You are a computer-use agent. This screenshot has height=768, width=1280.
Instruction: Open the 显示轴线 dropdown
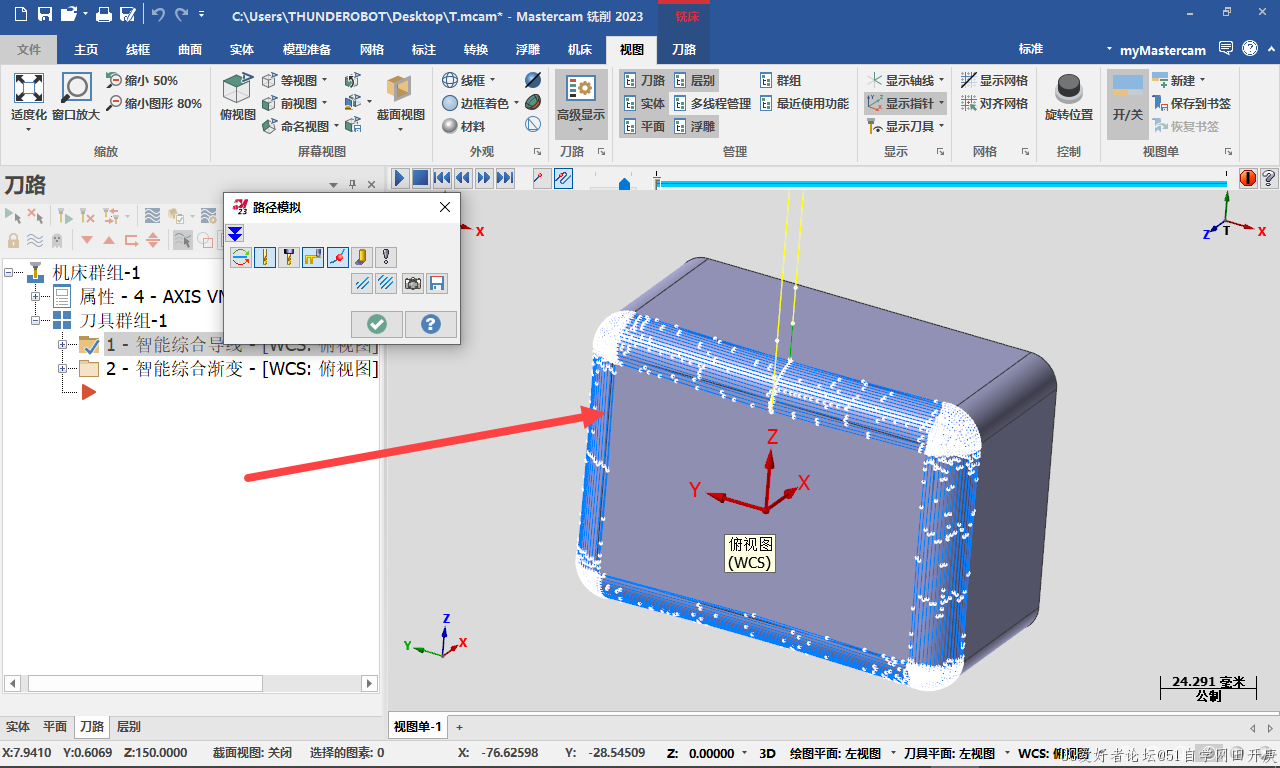[x=941, y=80]
